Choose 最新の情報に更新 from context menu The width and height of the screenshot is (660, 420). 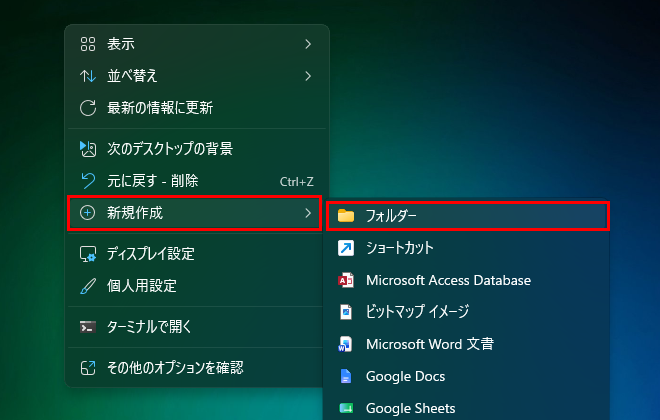pyautogui.click(x=197, y=108)
